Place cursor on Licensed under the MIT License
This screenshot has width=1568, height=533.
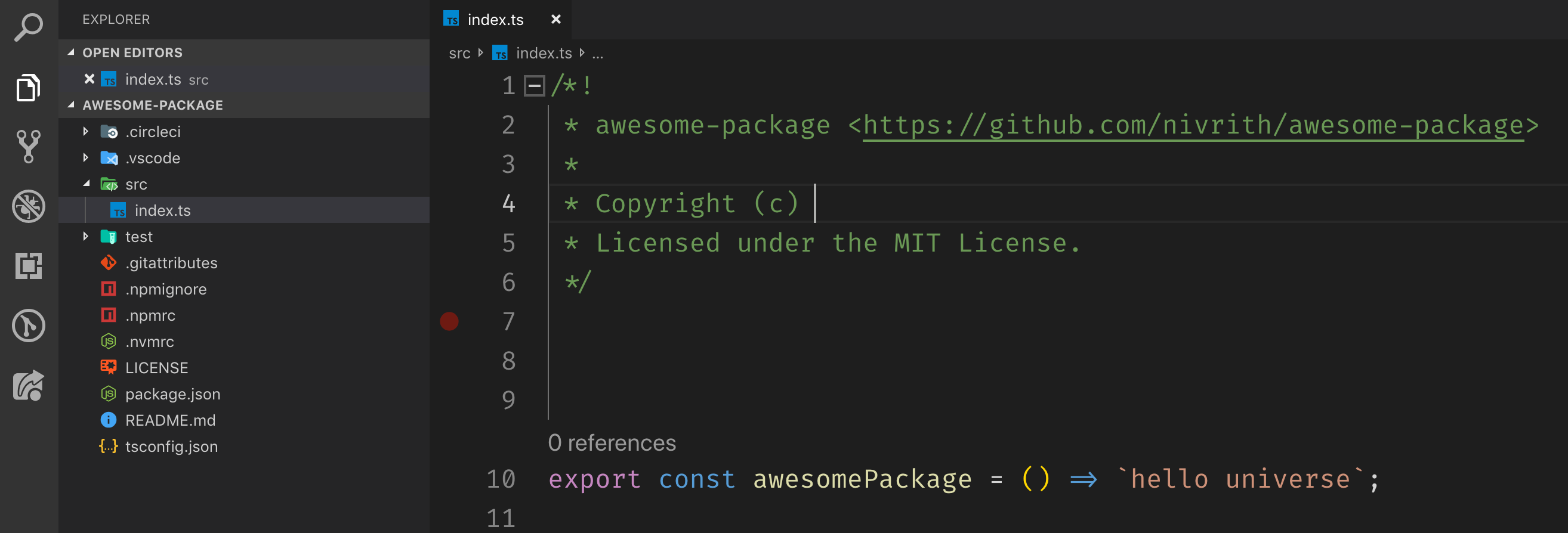click(838, 243)
